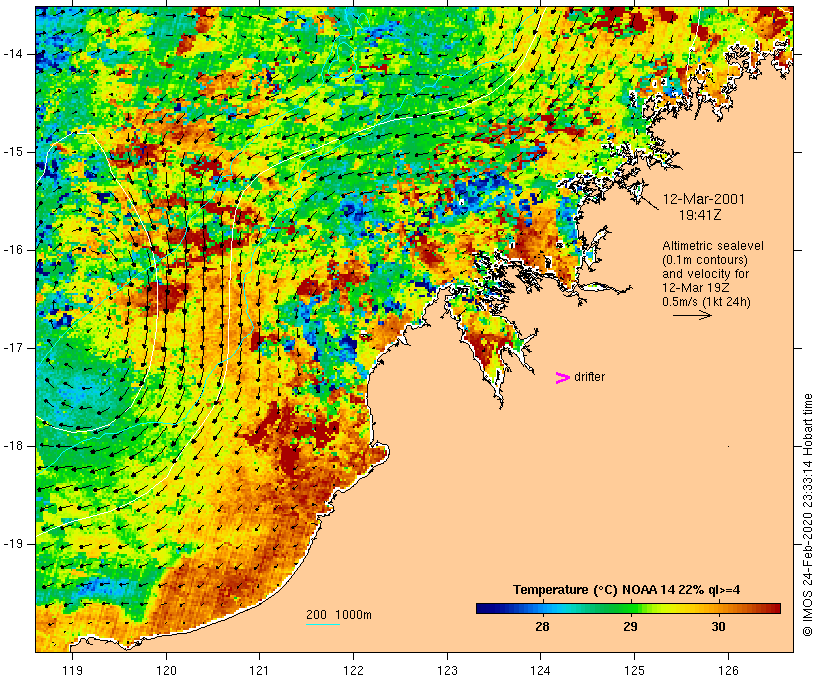The image size is (820, 680).
Task: Click the 'drifter' legend label
Action: pos(589,377)
